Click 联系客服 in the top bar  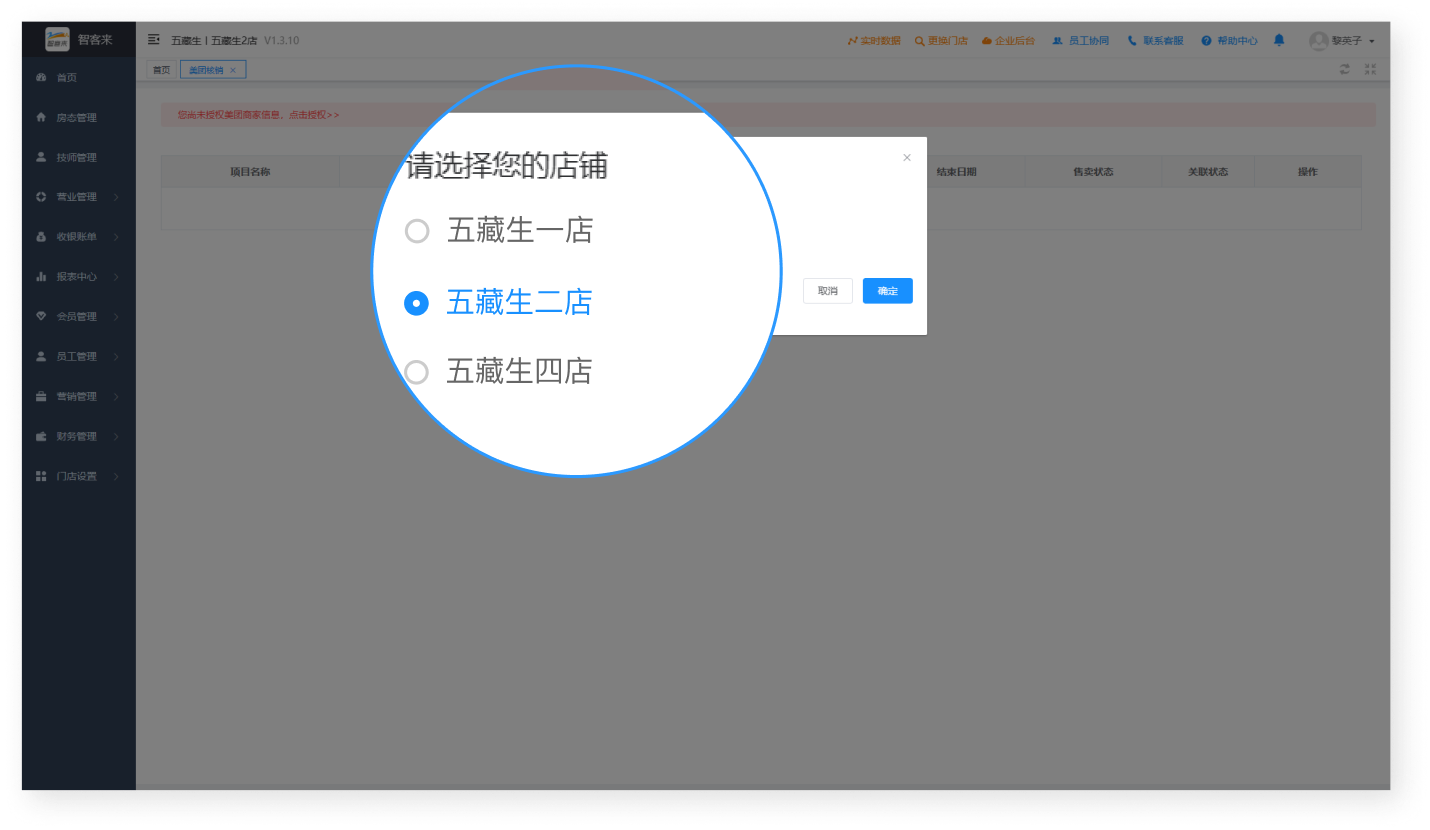[x=1156, y=41]
